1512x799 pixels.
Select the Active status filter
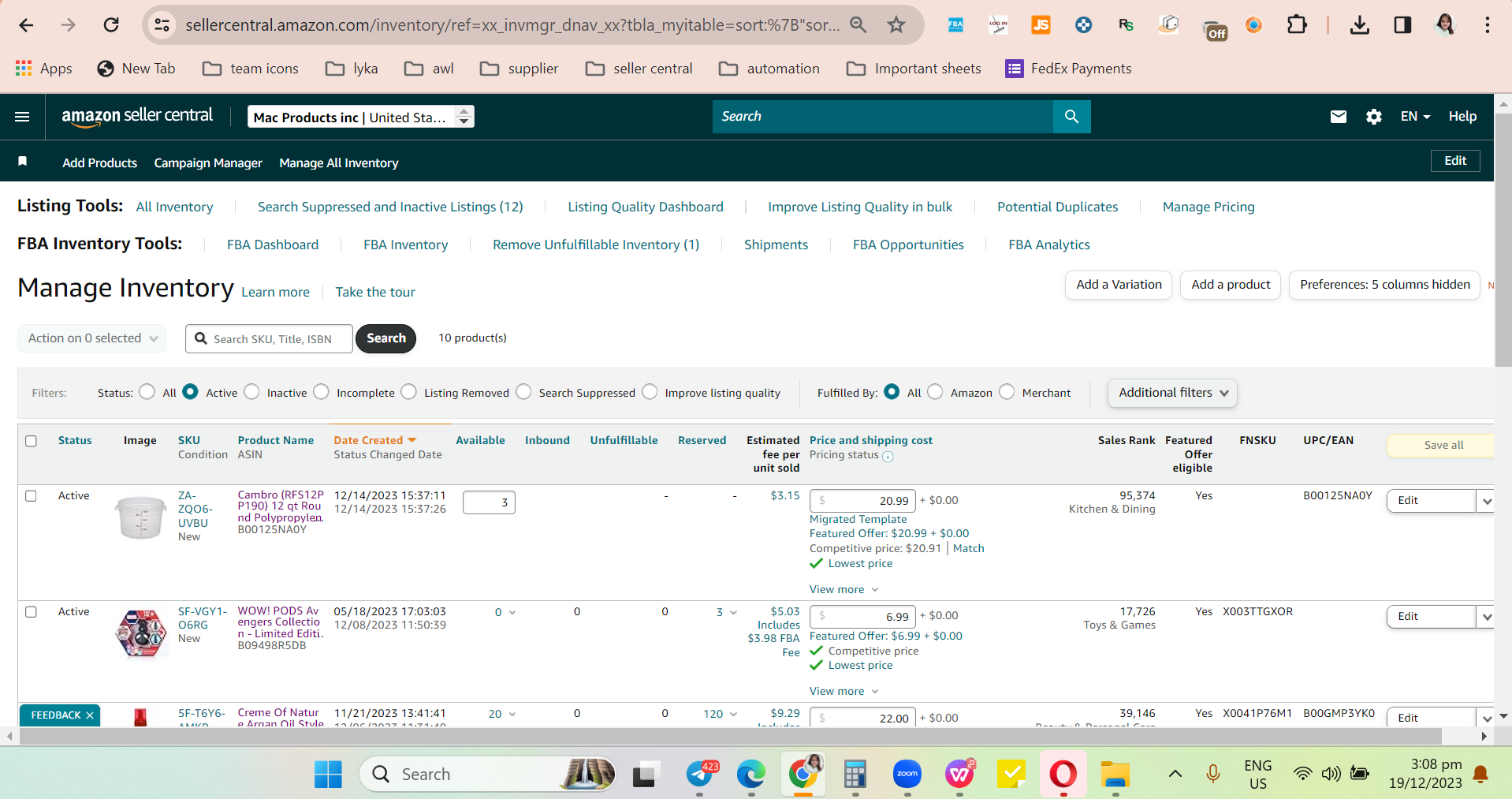pyautogui.click(x=190, y=392)
